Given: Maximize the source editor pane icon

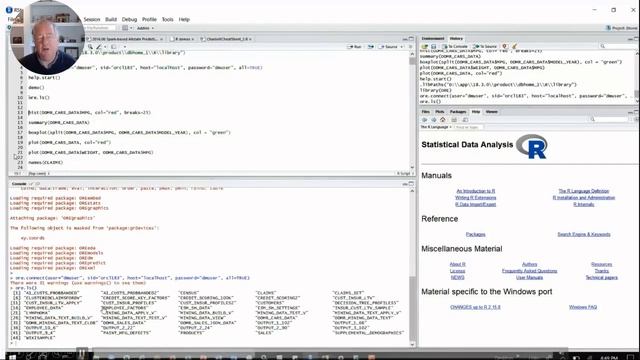Looking at the screenshot, I should 411,39.
